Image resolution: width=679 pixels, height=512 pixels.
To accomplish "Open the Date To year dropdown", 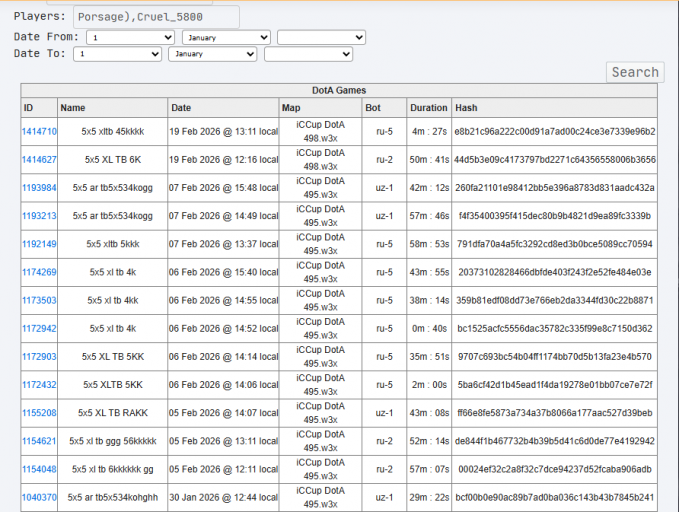I will point(308,54).
